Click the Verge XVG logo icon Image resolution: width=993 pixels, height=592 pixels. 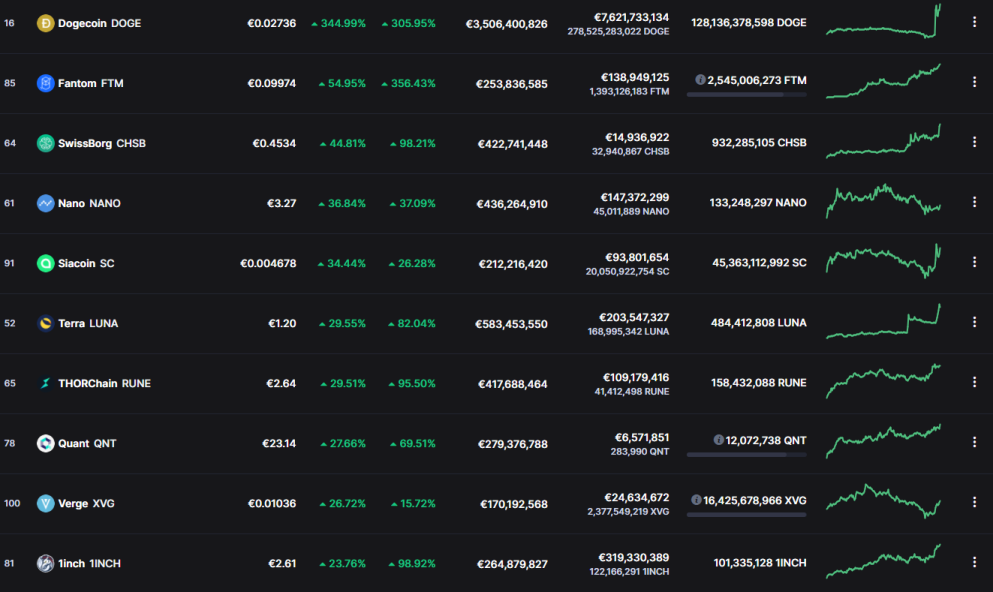45,503
